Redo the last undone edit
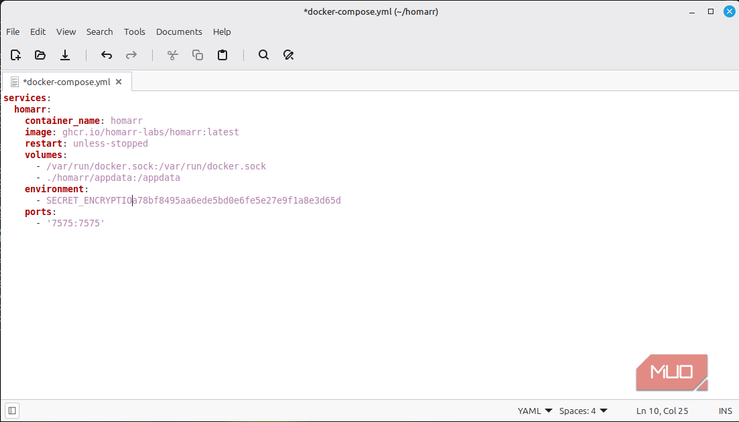 click(x=131, y=55)
